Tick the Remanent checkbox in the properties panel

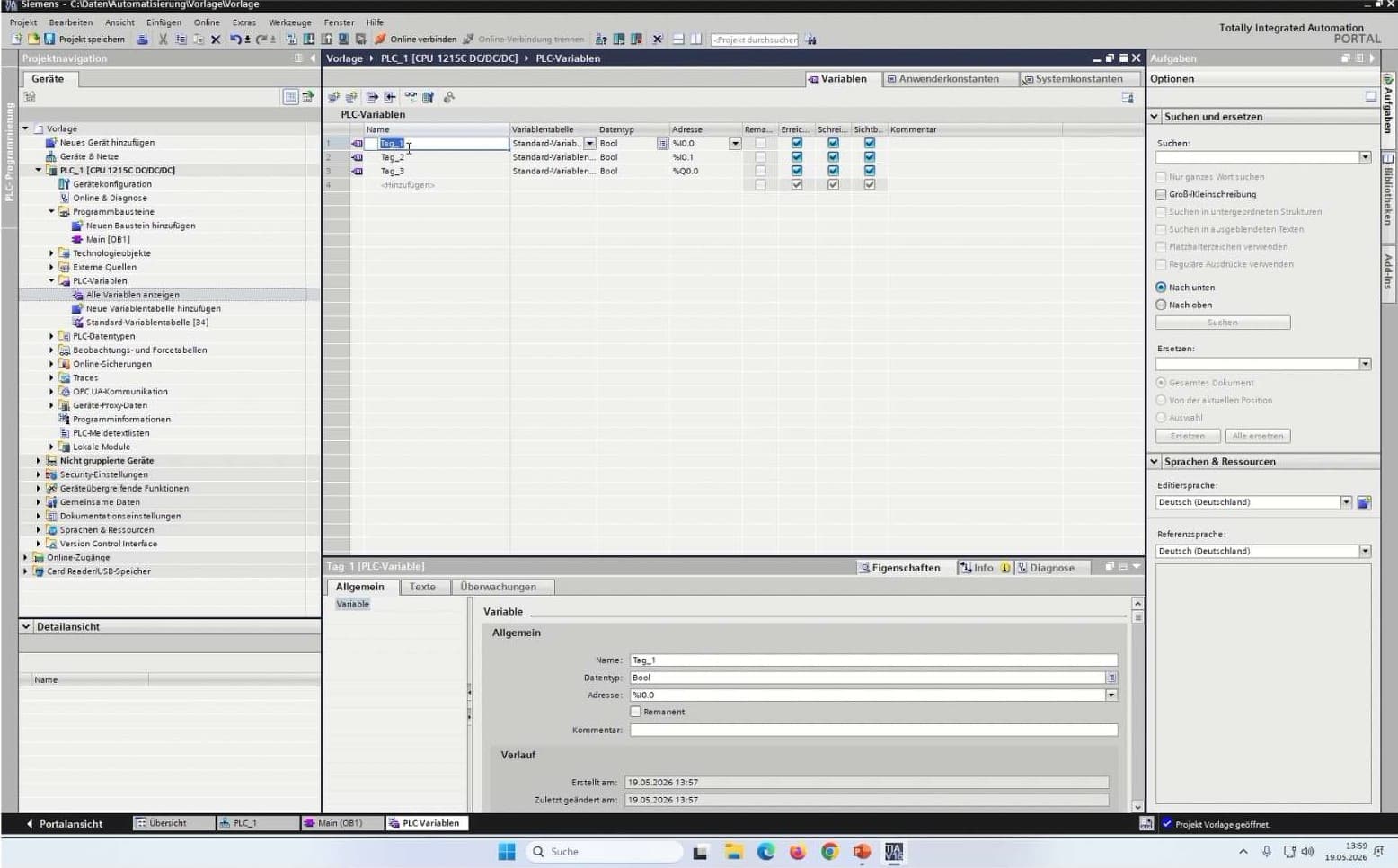click(636, 712)
